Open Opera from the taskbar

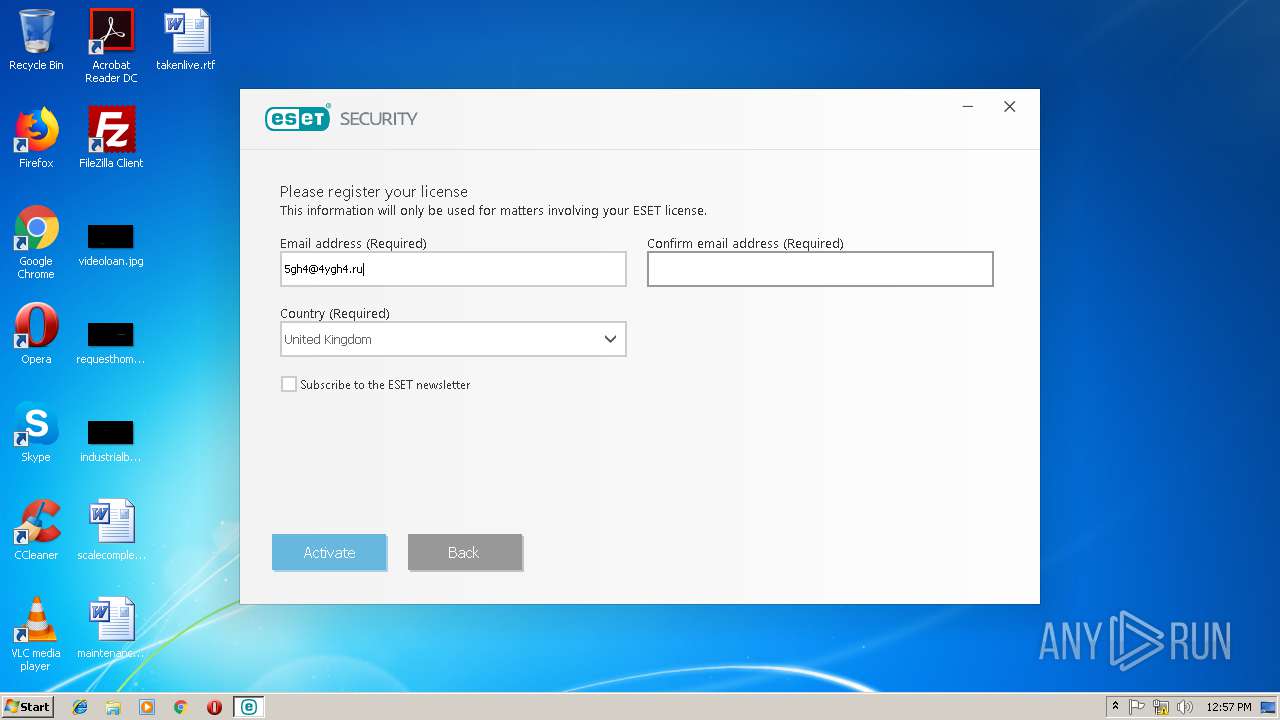214,707
